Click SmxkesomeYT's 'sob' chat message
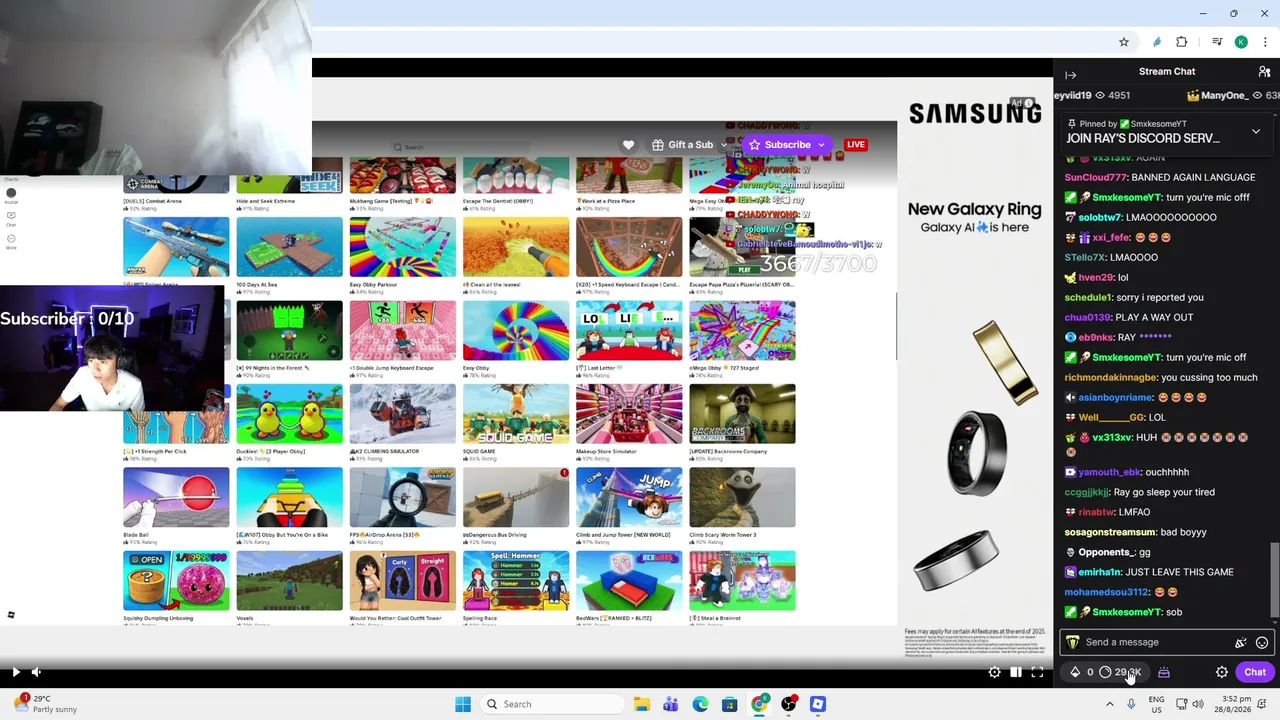Image resolution: width=1280 pixels, height=720 pixels. pos(1173,612)
